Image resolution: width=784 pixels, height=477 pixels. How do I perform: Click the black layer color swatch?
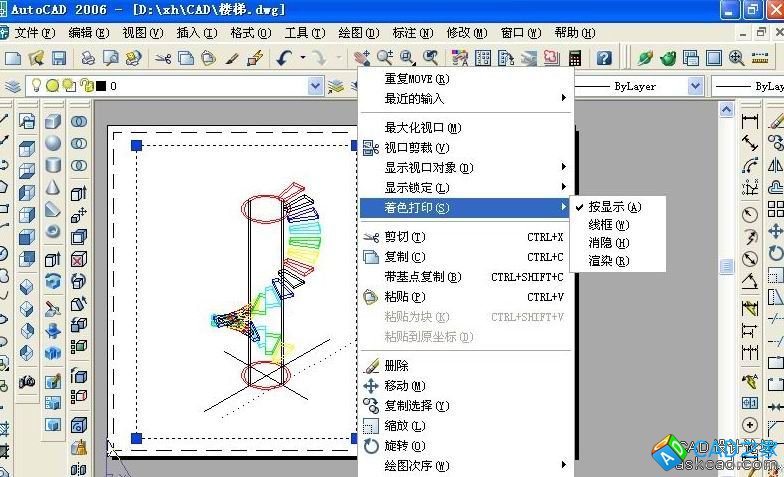pos(100,87)
